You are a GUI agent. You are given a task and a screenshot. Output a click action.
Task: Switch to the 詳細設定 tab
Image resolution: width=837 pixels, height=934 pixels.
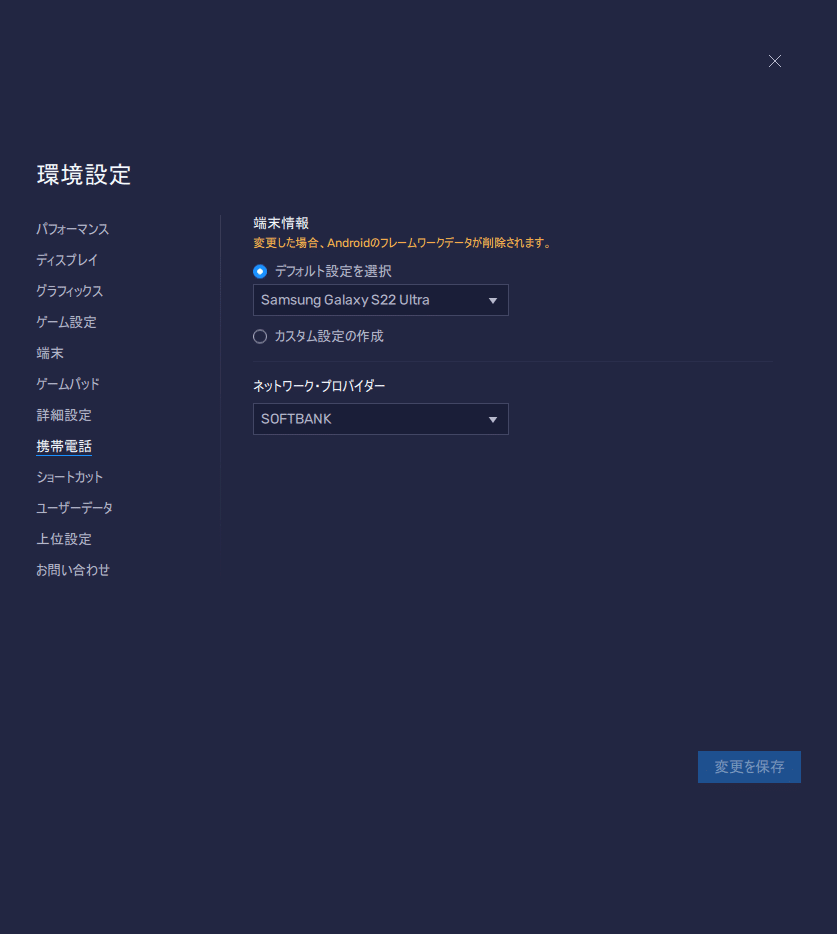[x=64, y=415]
